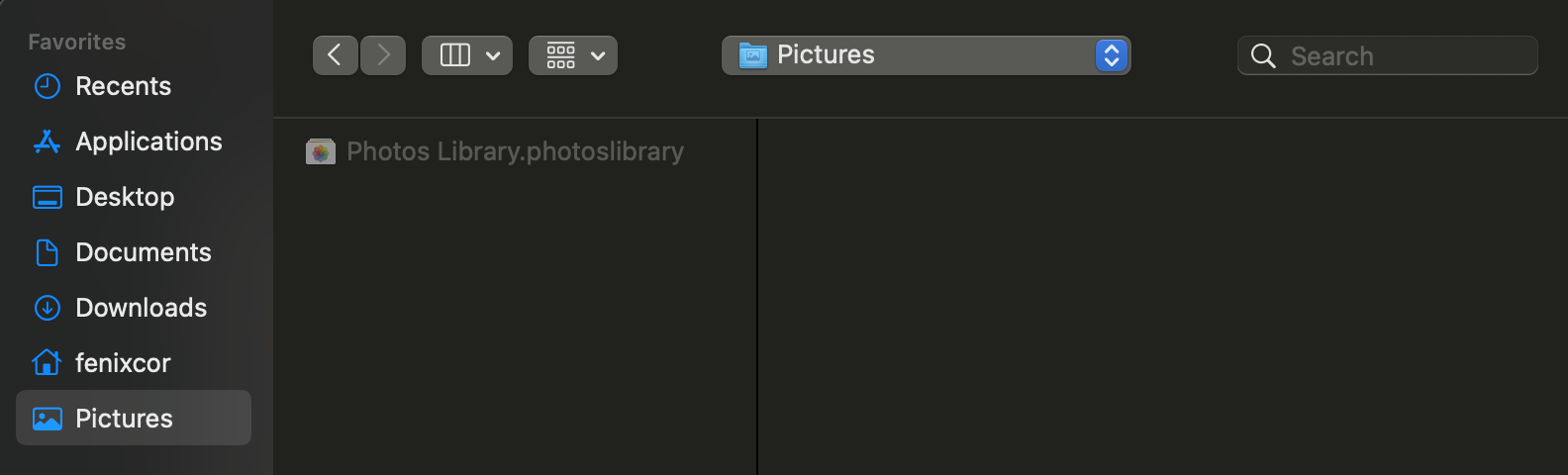
Task: Click the group-by grid icon
Action: pos(560,55)
